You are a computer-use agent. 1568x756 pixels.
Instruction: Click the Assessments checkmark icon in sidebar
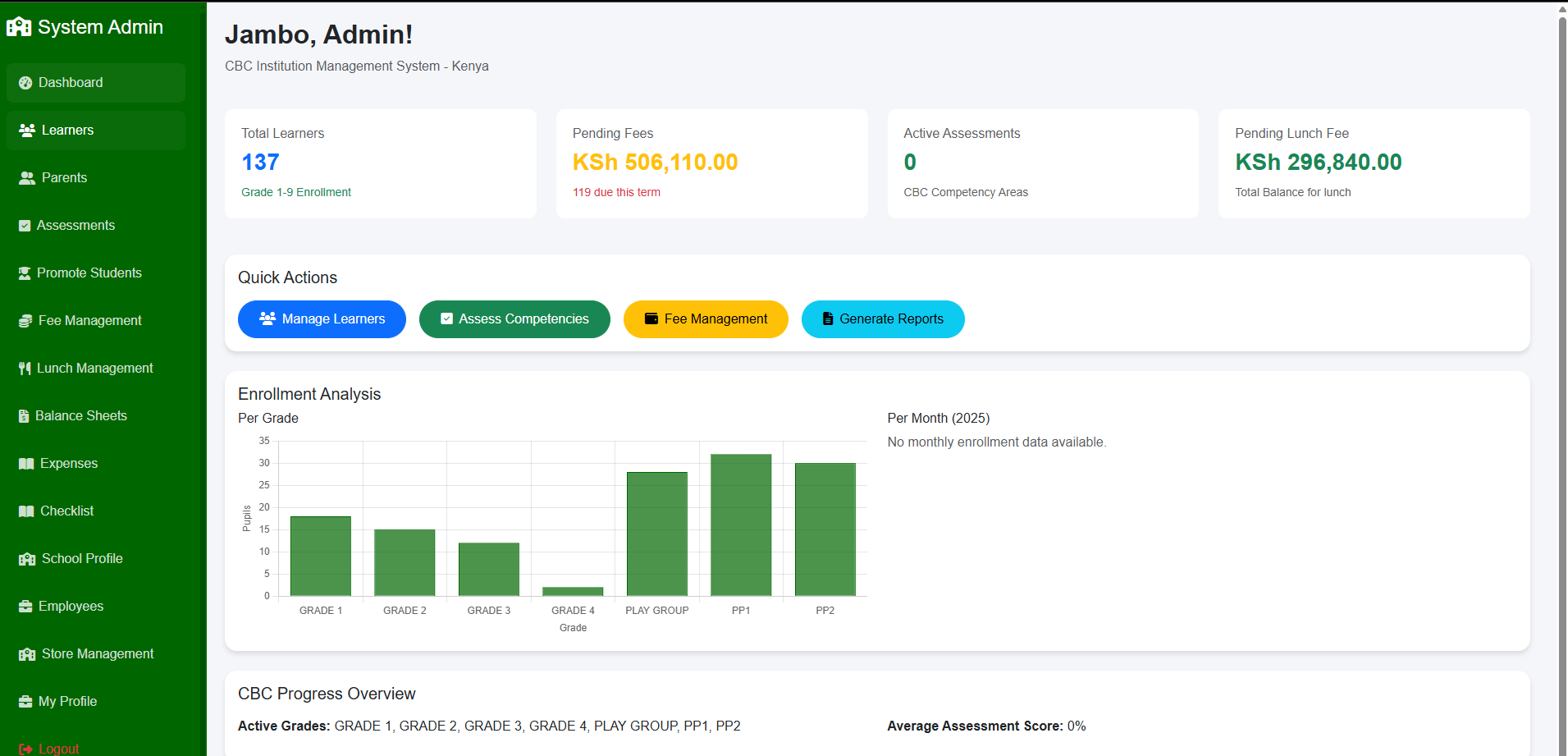click(x=25, y=226)
